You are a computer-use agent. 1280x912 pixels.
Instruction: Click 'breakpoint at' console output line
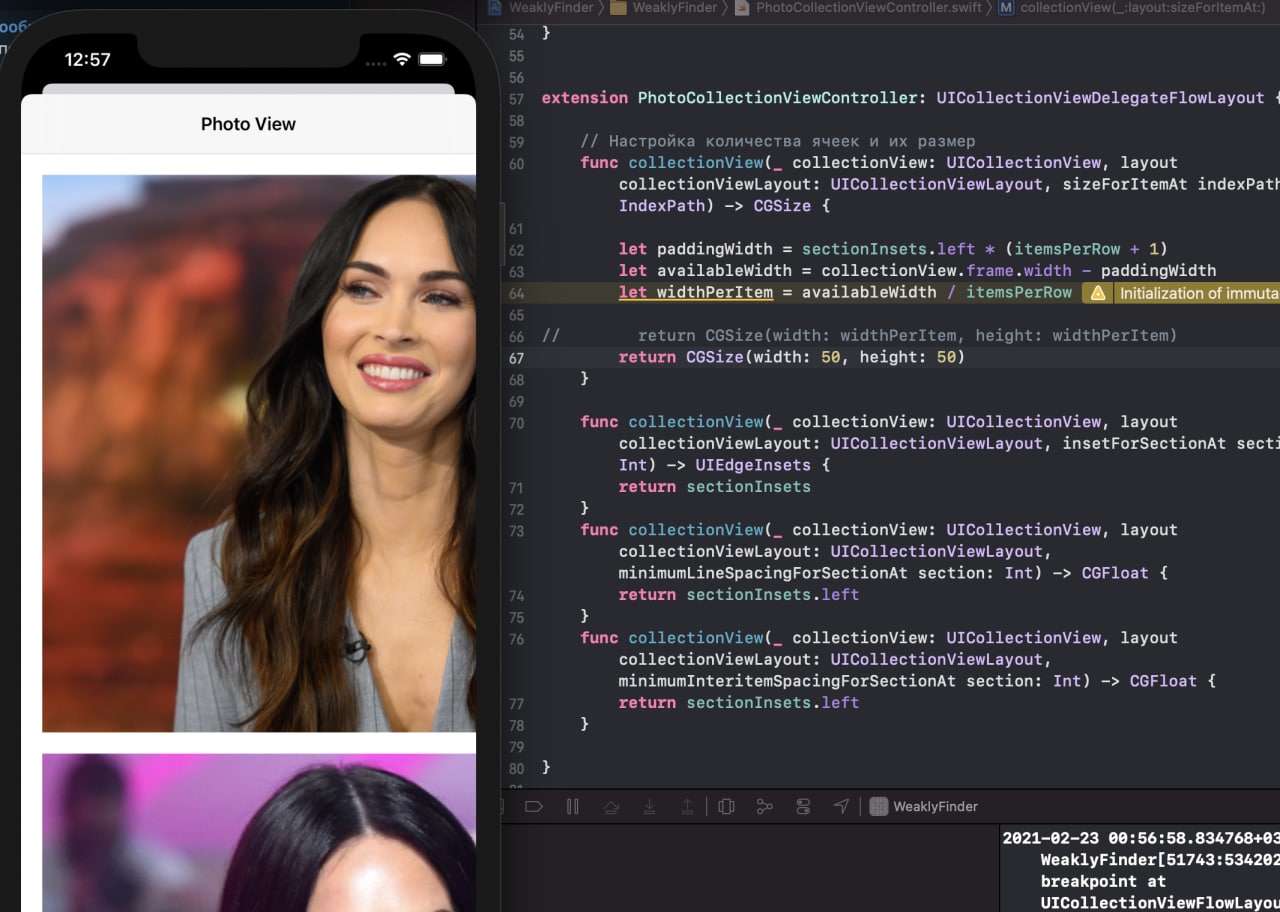point(1103,882)
